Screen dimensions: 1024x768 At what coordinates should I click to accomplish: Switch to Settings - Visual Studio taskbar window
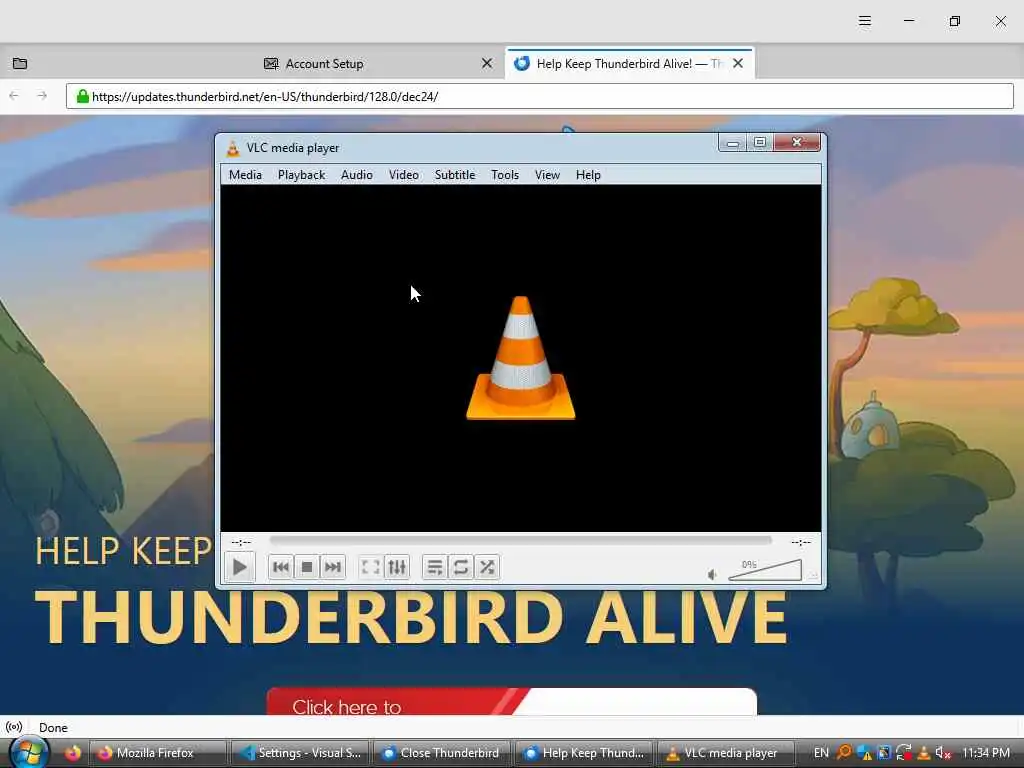[300, 753]
